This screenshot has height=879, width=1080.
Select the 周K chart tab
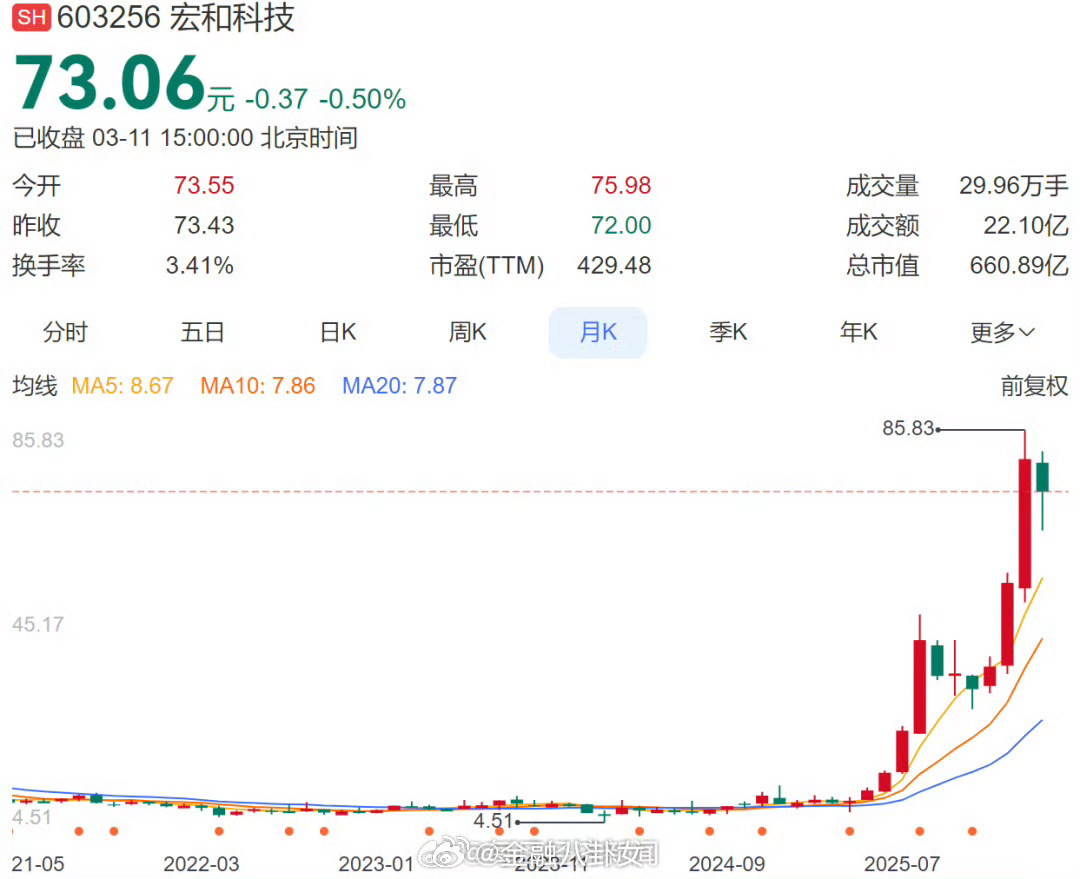(x=468, y=332)
